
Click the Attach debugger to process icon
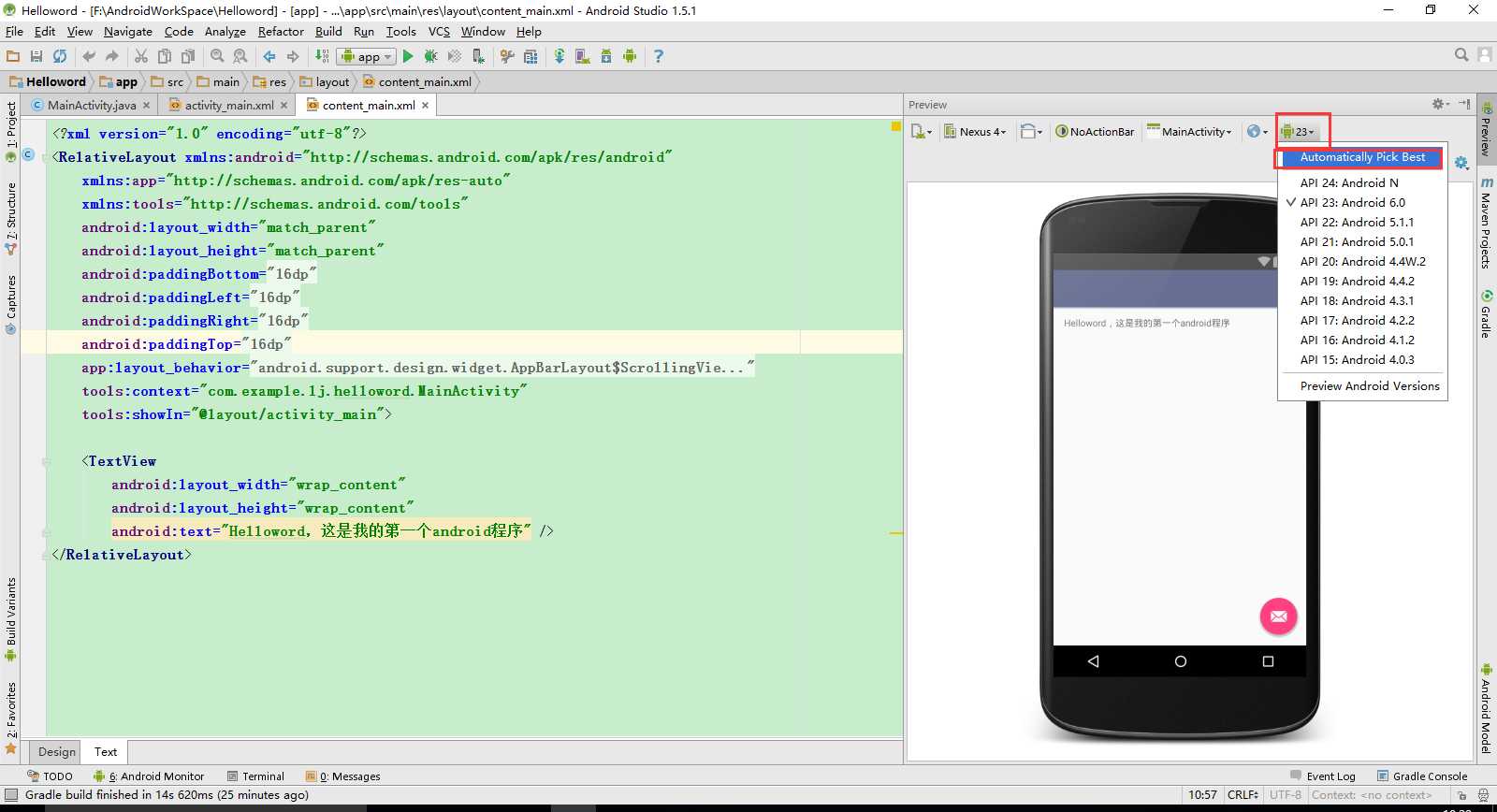point(478,56)
